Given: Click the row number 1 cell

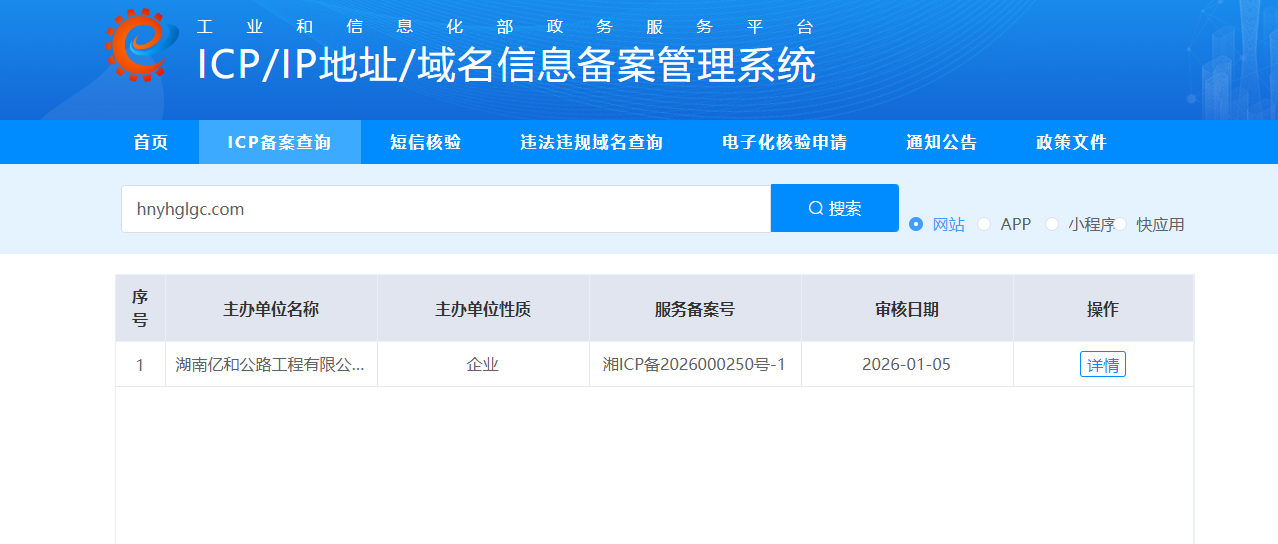Looking at the screenshot, I should point(140,365).
